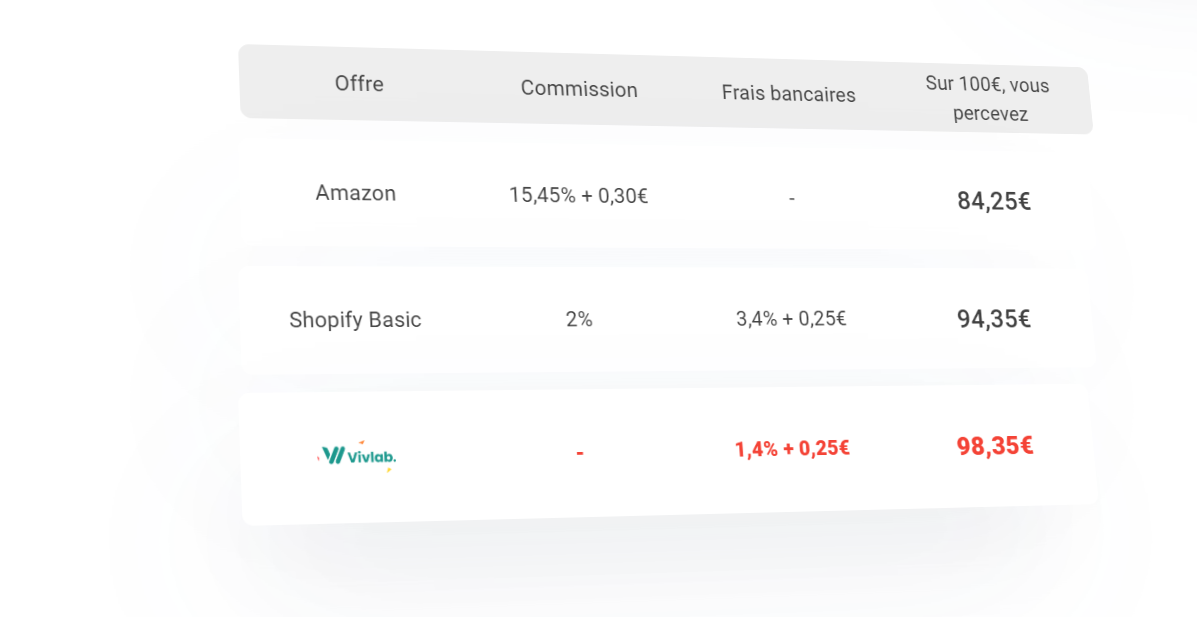Image resolution: width=1197 pixels, height=617 pixels.
Task: Select Shopify's 3,4% + 0,25€ fees
Action: click(x=791, y=318)
